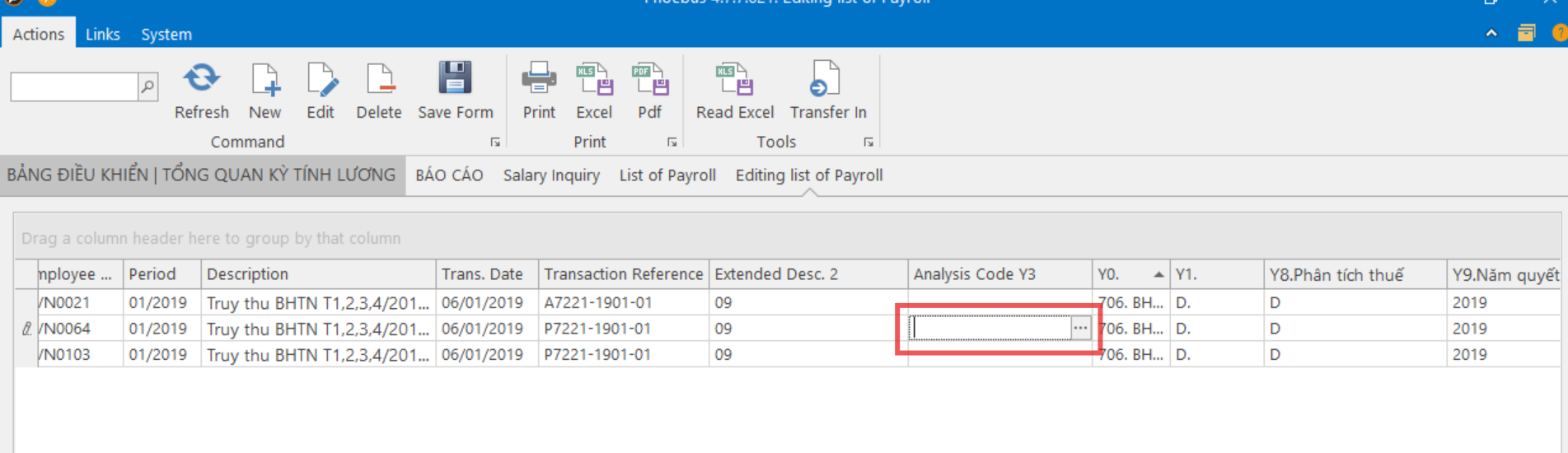The height and width of the screenshot is (453, 1568).
Task: Open the Links ribbon tab
Action: pyautogui.click(x=102, y=35)
